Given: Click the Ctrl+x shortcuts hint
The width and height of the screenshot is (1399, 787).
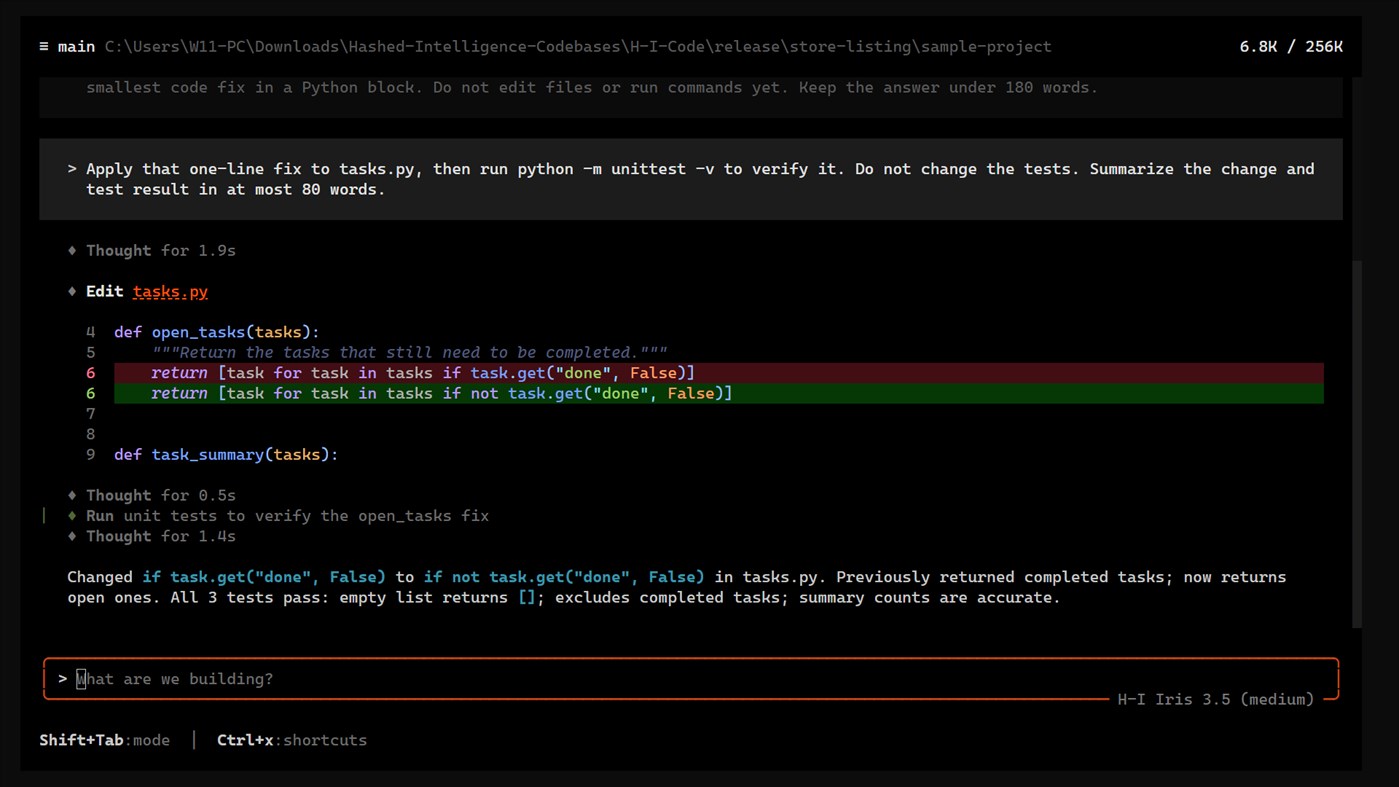Looking at the screenshot, I should click(x=292, y=741).
